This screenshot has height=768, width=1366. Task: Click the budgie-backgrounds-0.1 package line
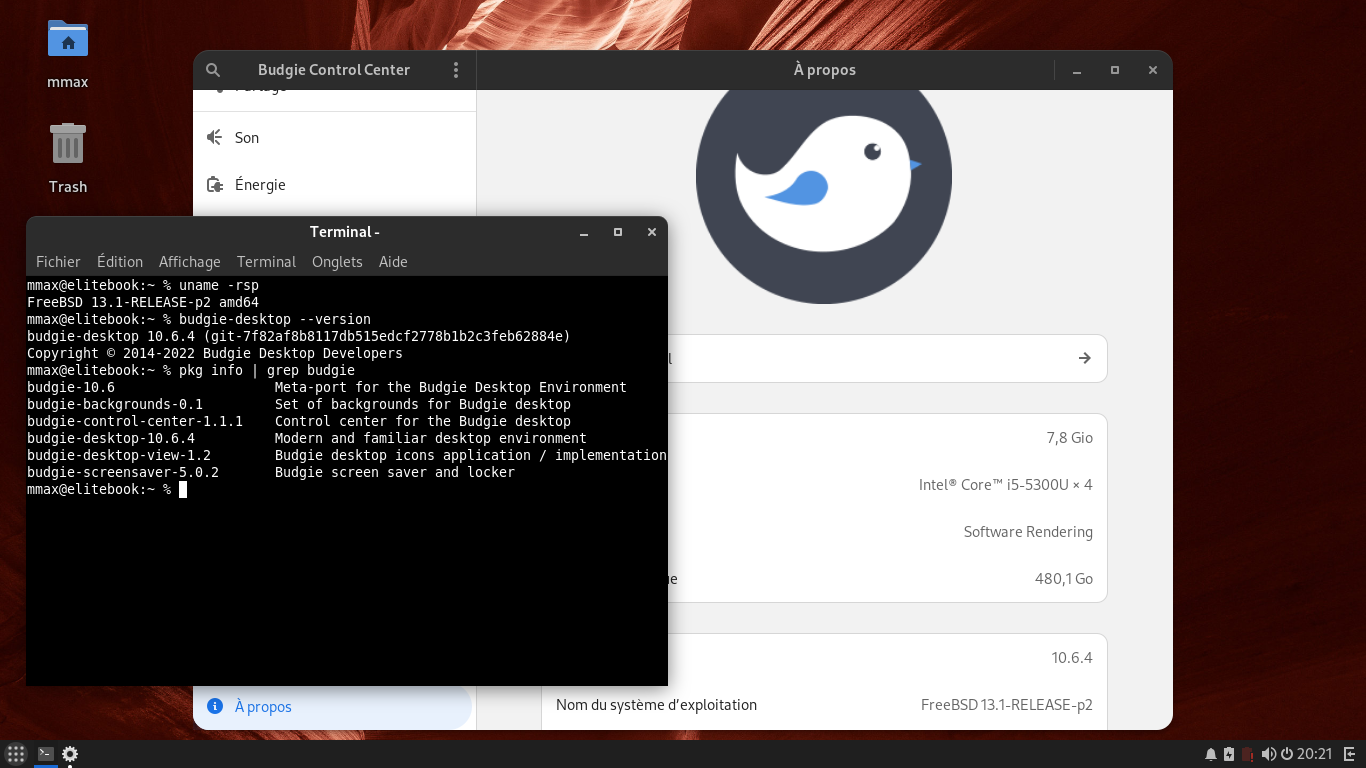[x=299, y=404]
